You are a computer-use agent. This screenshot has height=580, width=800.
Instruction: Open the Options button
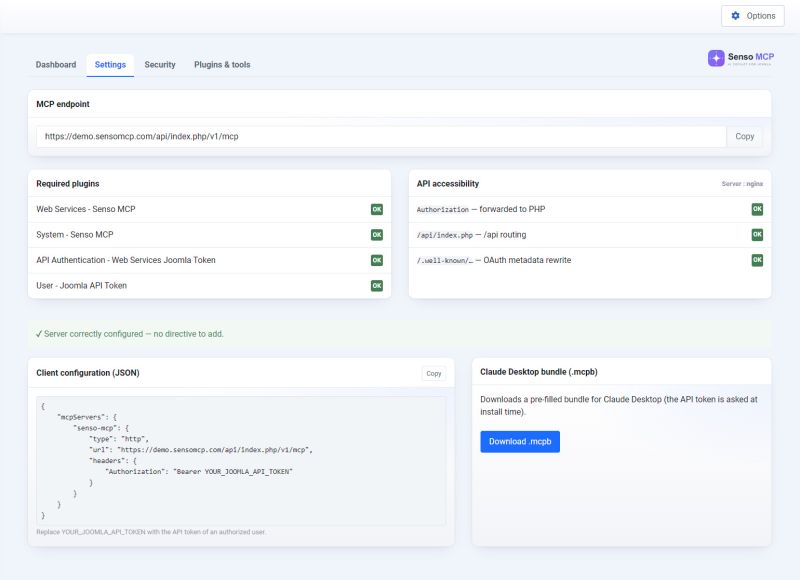753,16
